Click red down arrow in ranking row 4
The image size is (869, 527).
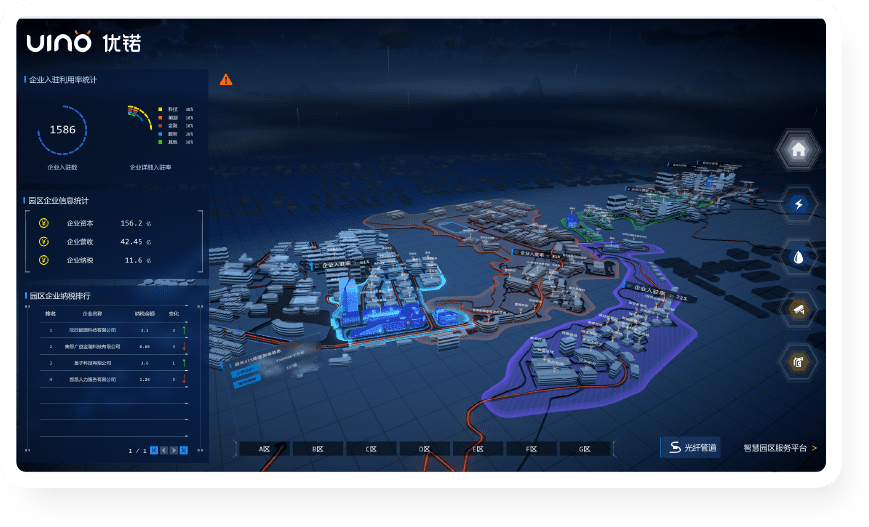point(184,380)
